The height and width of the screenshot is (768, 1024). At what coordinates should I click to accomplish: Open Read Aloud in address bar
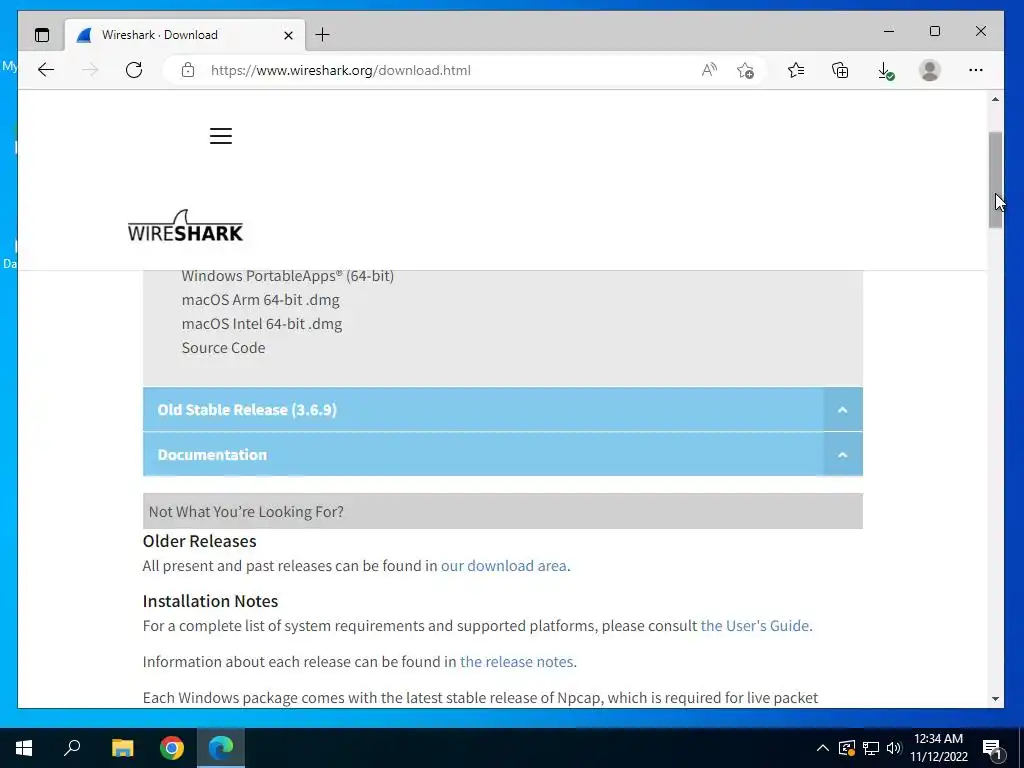709,70
